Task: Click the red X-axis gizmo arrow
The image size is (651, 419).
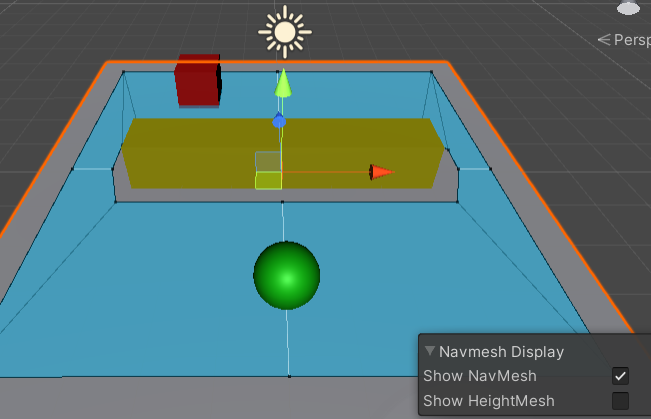Action: point(382,172)
